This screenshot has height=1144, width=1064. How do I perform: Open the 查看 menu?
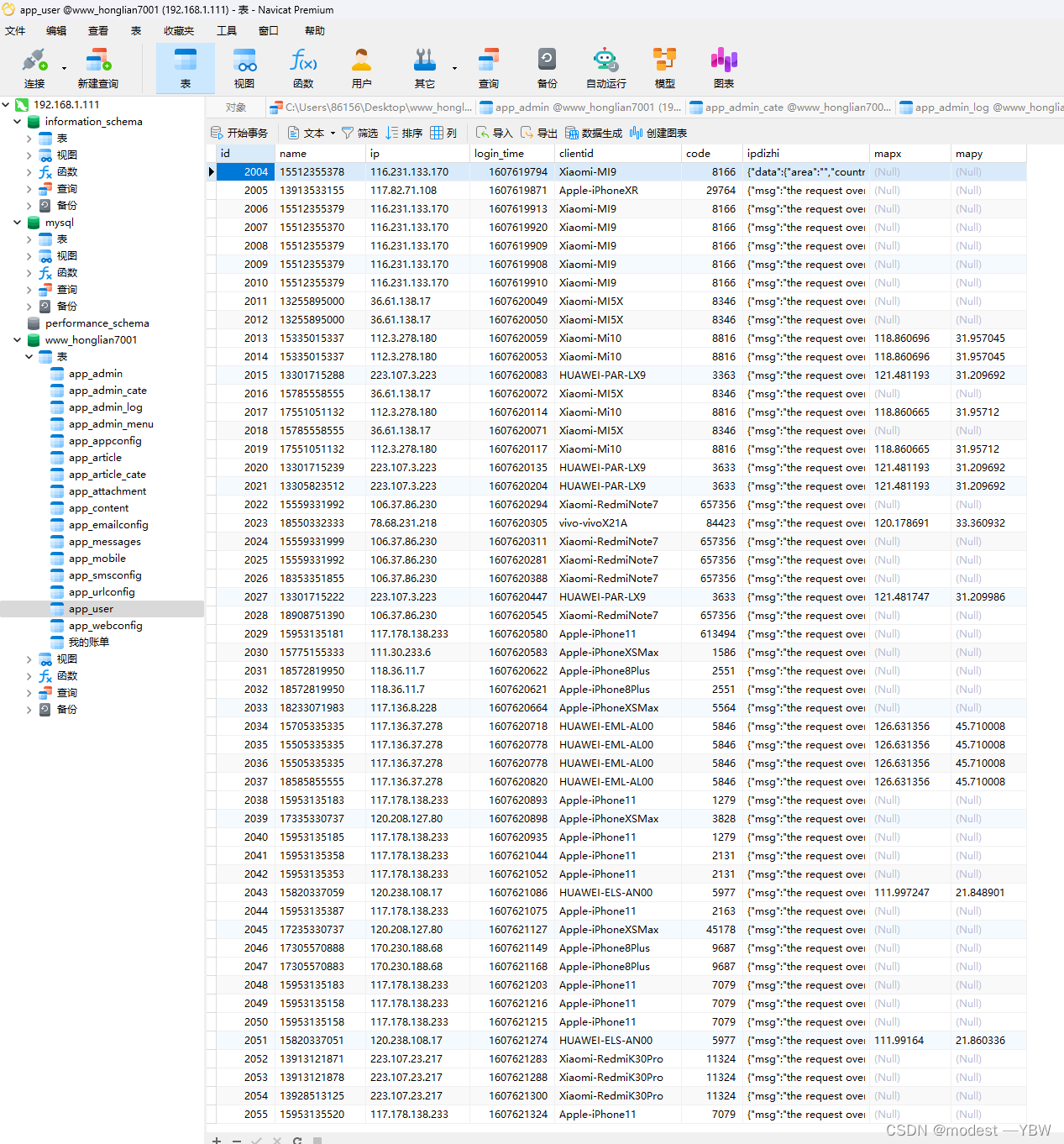click(x=98, y=31)
